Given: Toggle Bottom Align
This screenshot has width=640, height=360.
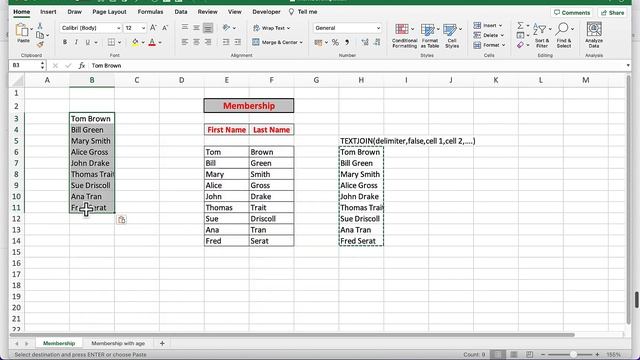Looking at the screenshot, I should [x=208, y=28].
